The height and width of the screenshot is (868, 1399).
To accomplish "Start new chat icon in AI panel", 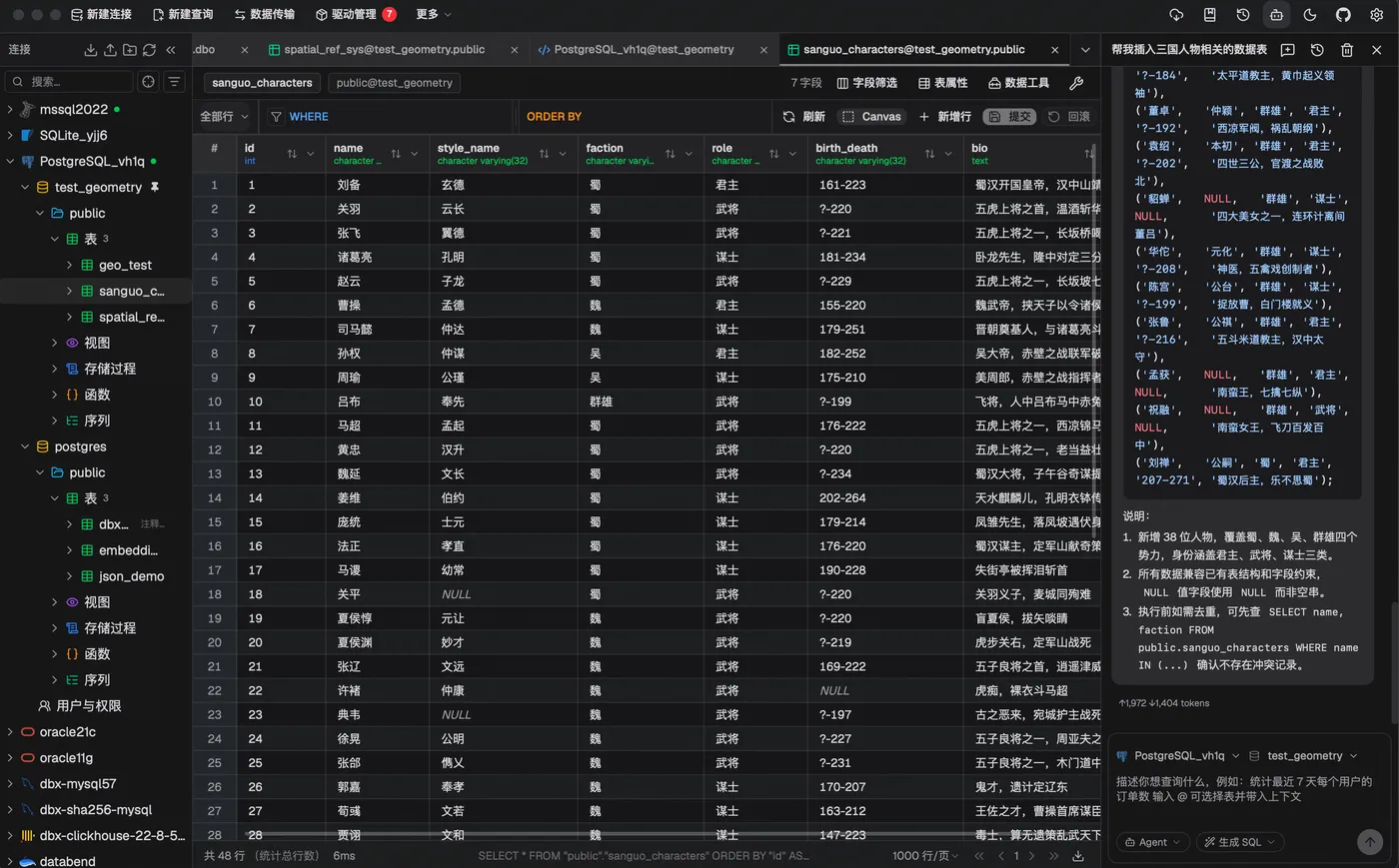I will pyautogui.click(x=1287, y=50).
